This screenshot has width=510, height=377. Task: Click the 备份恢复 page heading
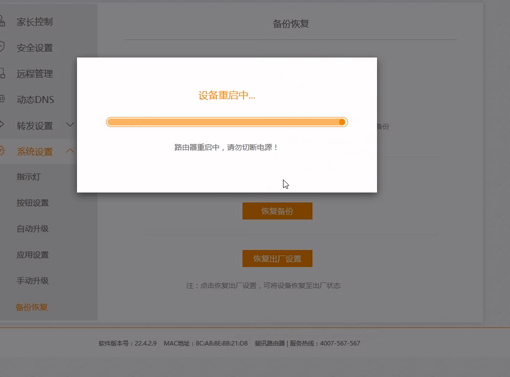point(291,24)
